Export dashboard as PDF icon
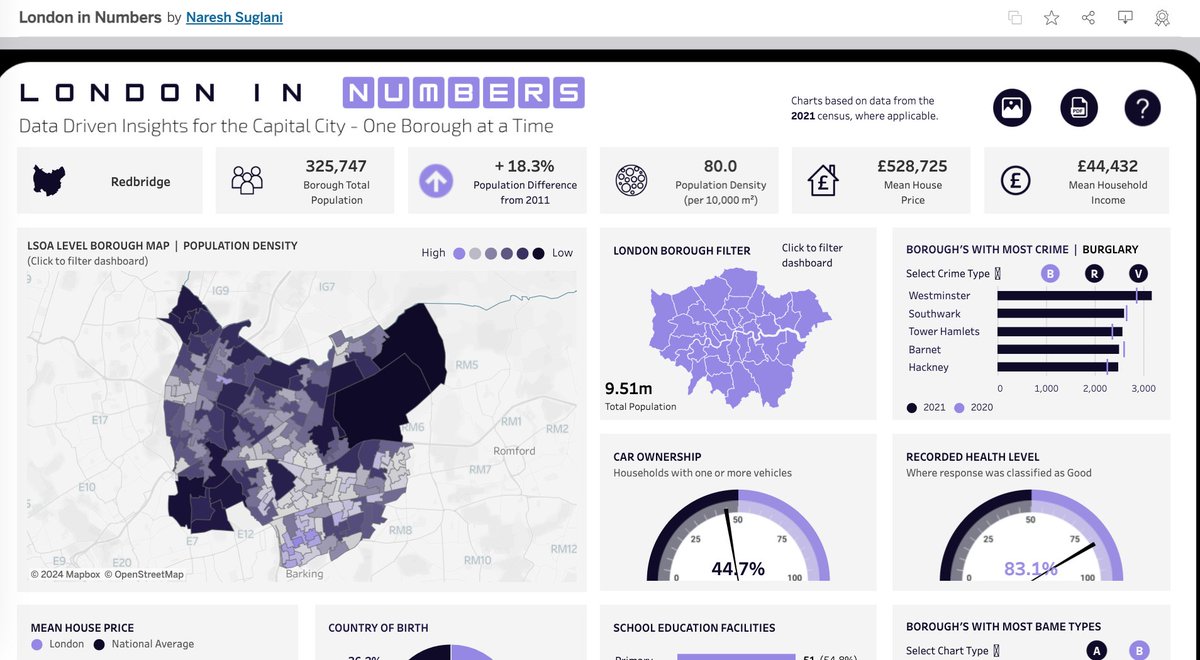This screenshot has width=1200, height=660. point(1079,108)
